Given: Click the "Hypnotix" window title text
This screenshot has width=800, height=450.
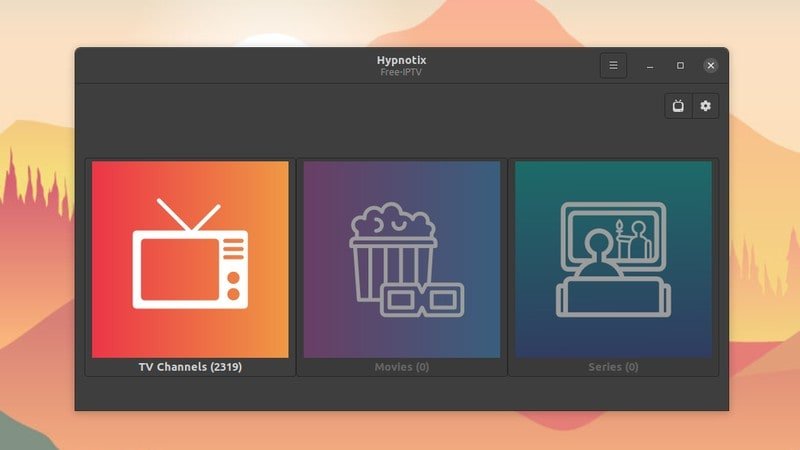Looking at the screenshot, I should [402, 60].
